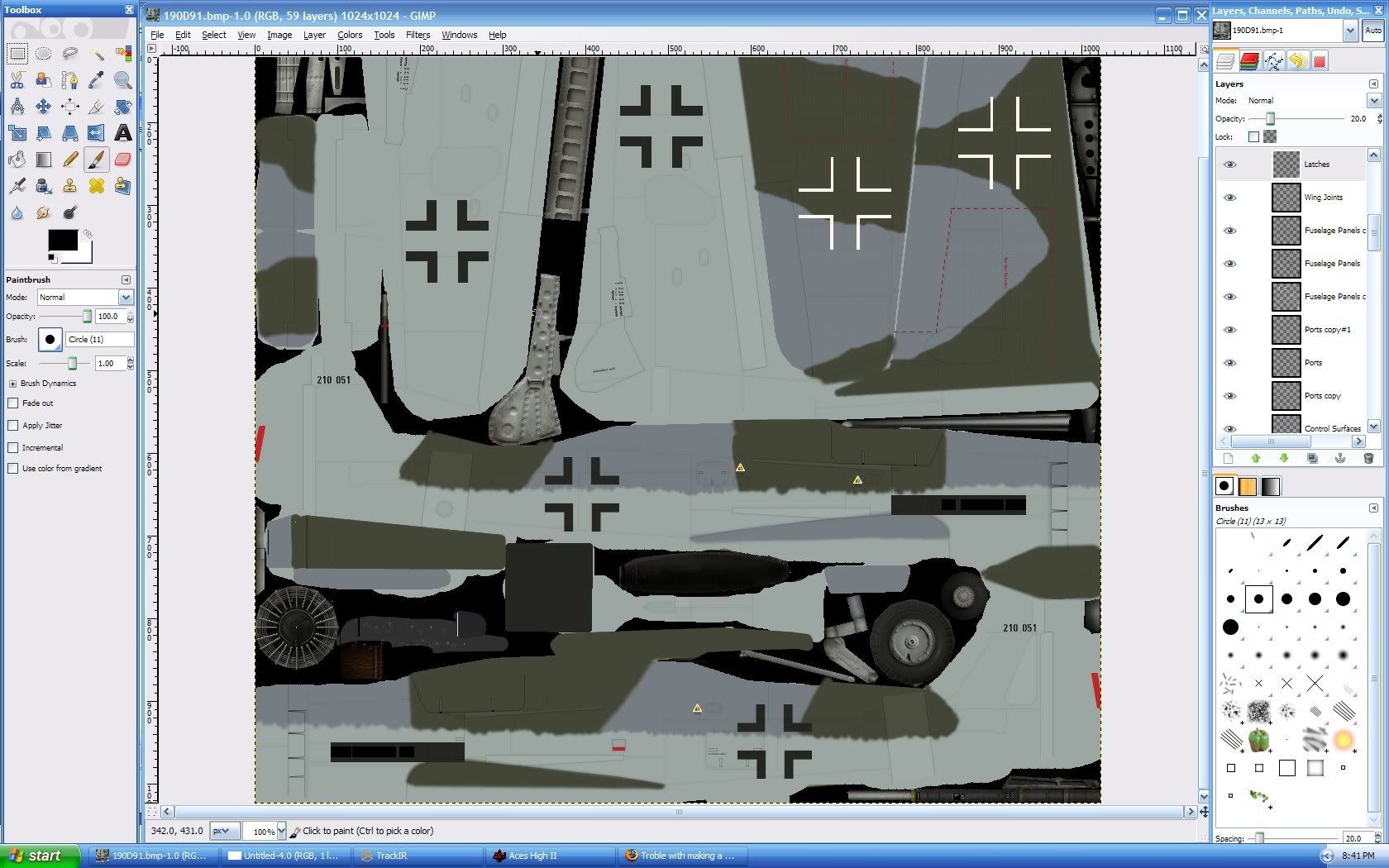
Task: Expand the Brush Dynamics section
Action: [x=12, y=384]
